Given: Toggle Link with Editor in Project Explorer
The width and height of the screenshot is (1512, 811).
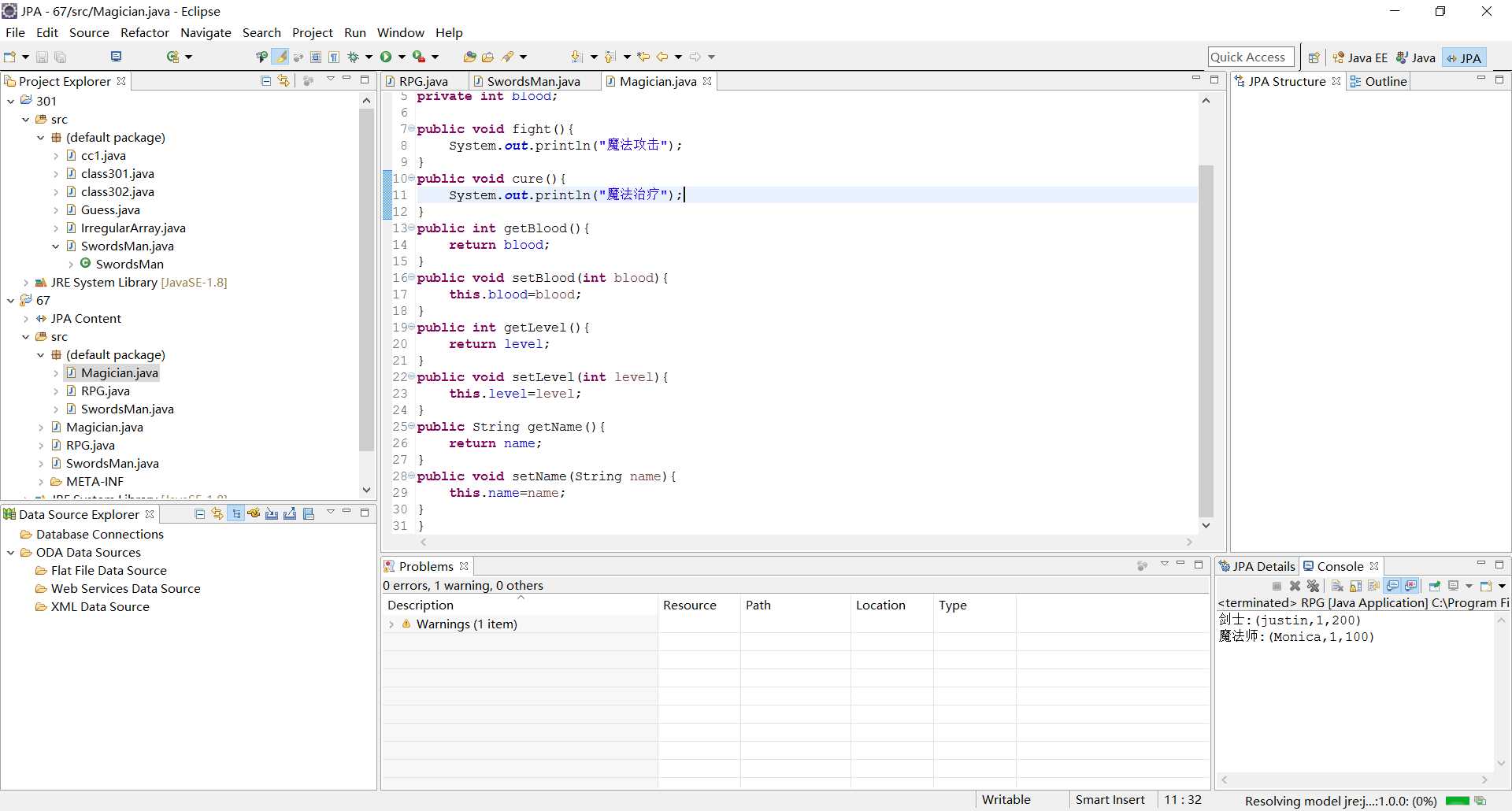Looking at the screenshot, I should [x=283, y=80].
